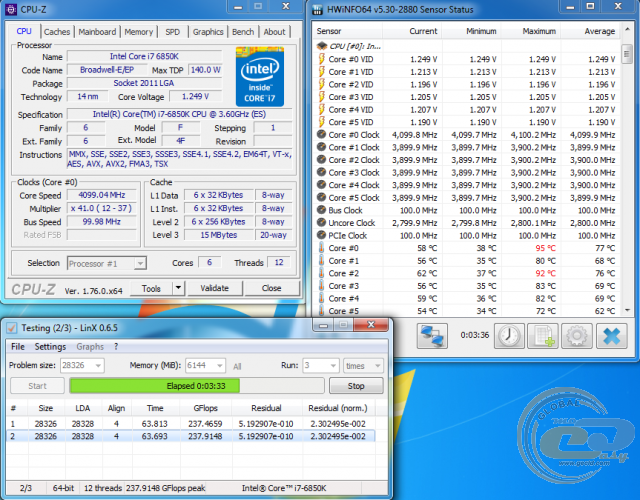Click the Core Speed 4099.04 MHz field
The height and width of the screenshot is (500, 640).
click(x=102, y=195)
